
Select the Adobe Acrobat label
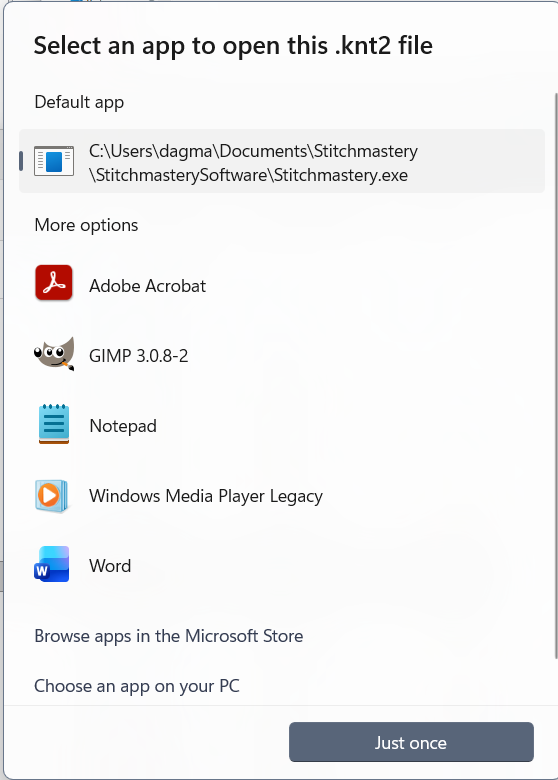tap(147, 286)
